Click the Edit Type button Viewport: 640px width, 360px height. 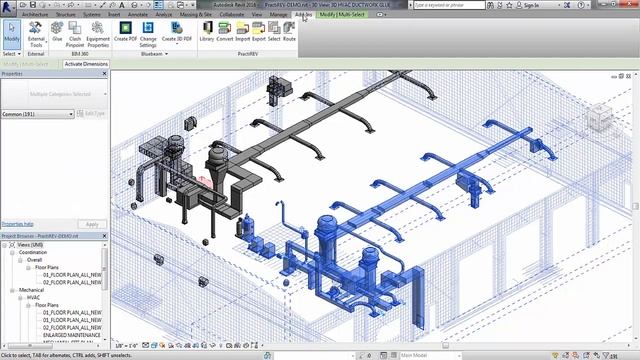click(91, 114)
